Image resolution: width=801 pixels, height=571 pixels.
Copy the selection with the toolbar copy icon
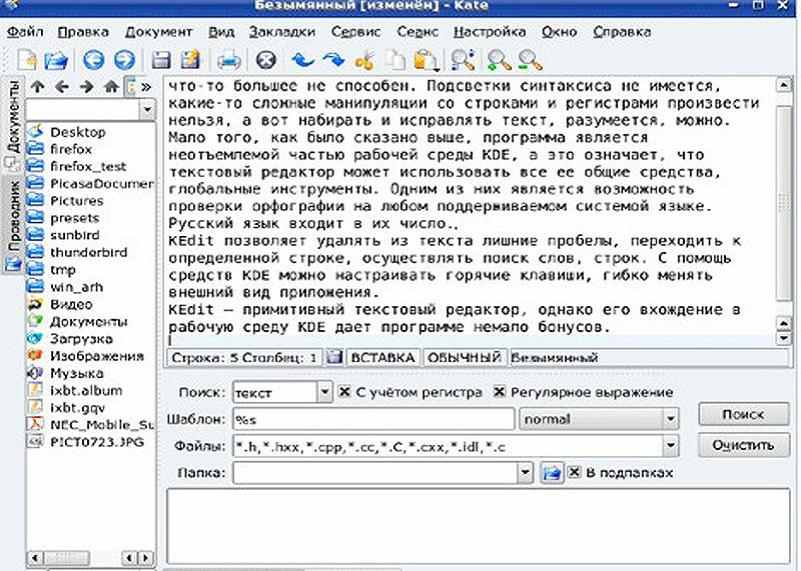coord(395,60)
